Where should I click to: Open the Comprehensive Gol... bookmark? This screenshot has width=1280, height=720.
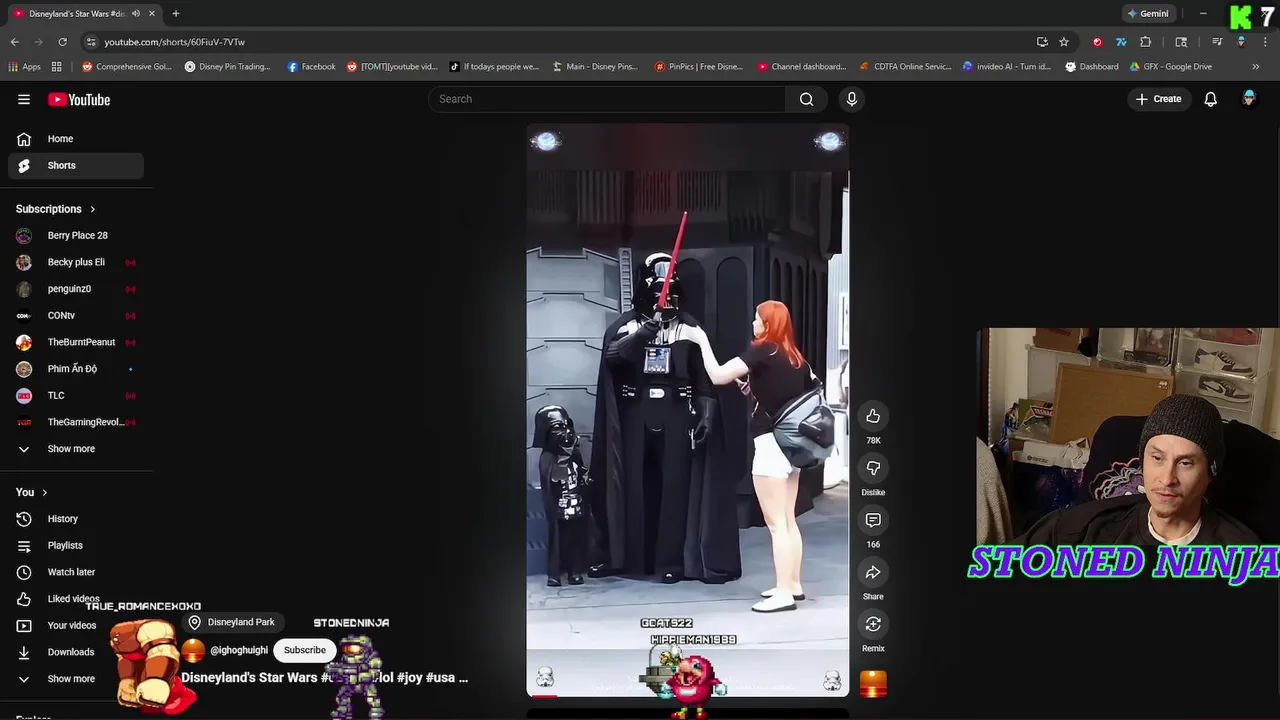click(127, 67)
